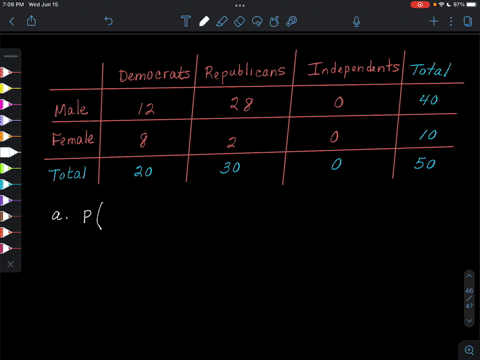The height and width of the screenshot is (360, 480).
Task: Grab the palette handle bar
Action: pos(11,56)
